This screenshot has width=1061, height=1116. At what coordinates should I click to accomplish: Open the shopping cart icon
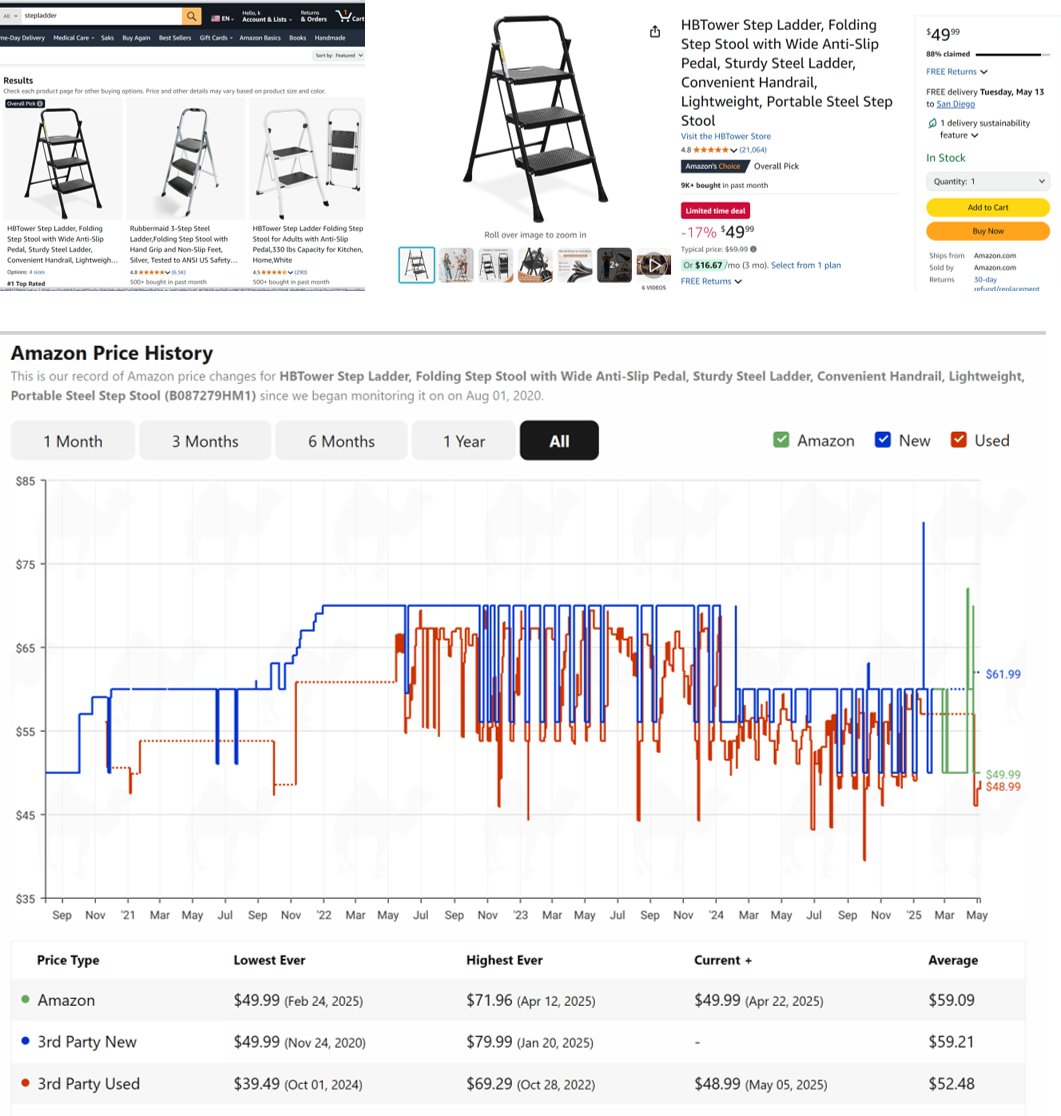(x=346, y=16)
